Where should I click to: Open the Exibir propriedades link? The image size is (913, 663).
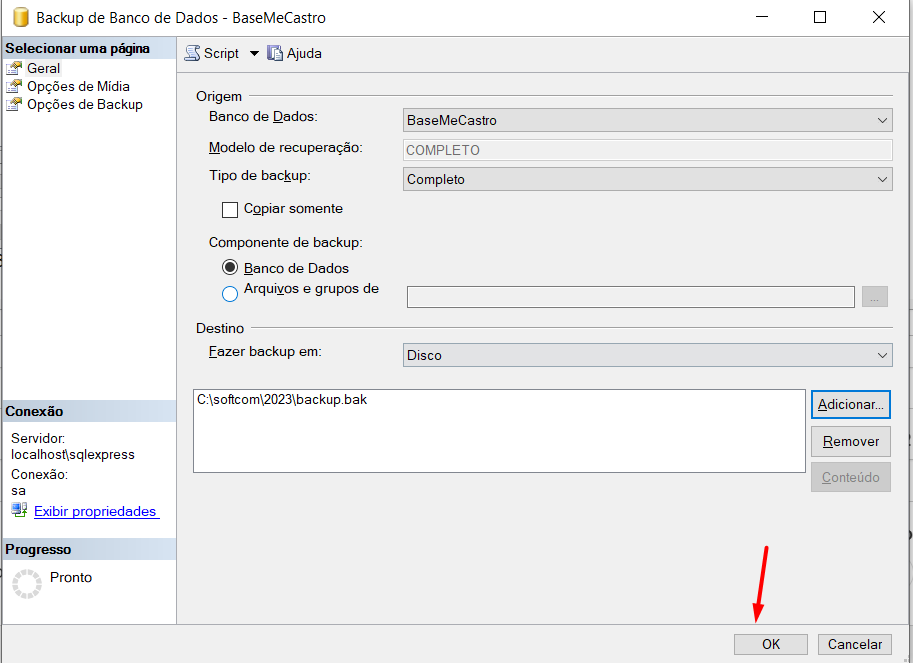[x=96, y=512]
